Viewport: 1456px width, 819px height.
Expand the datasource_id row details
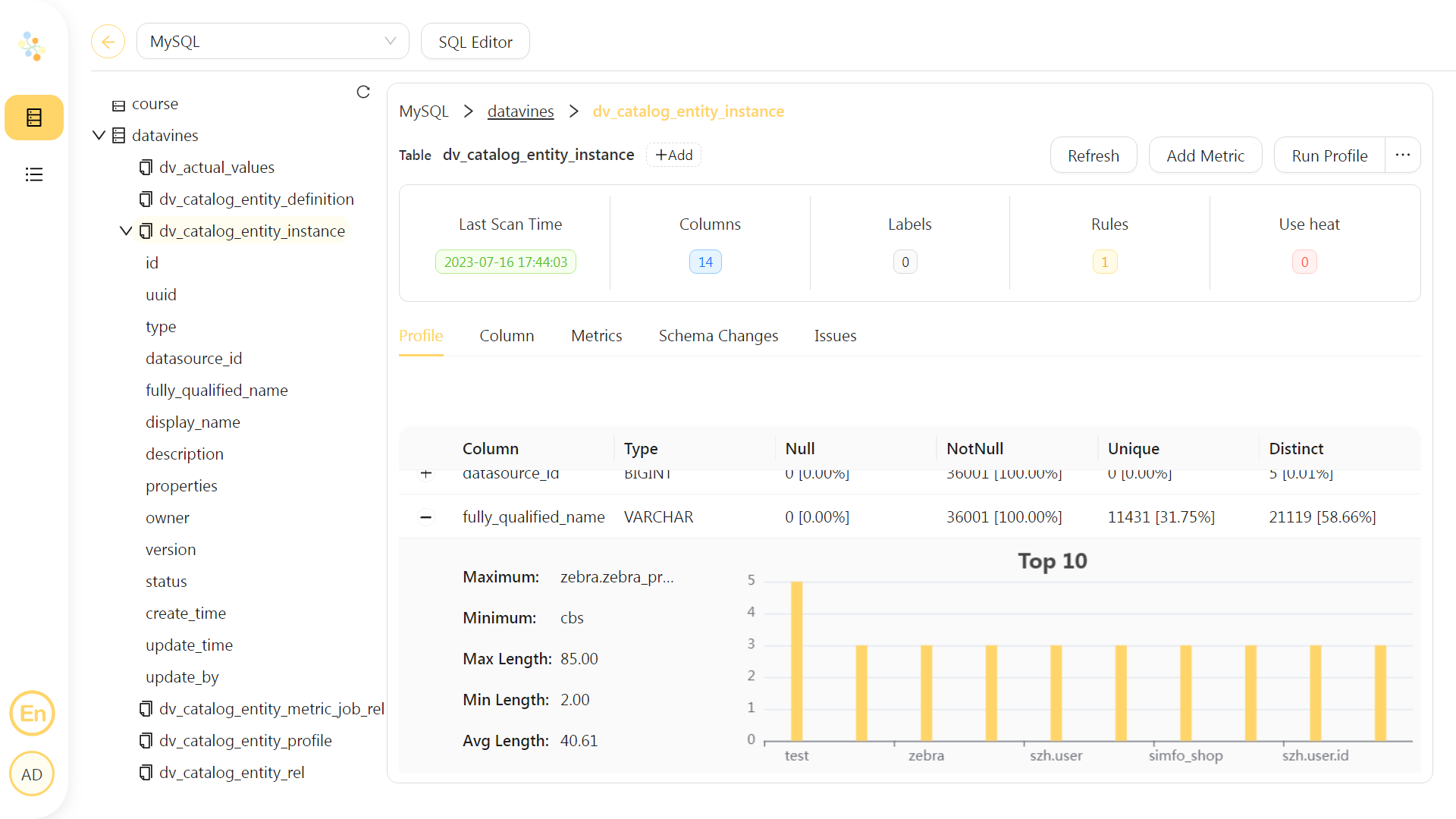pyautogui.click(x=426, y=475)
